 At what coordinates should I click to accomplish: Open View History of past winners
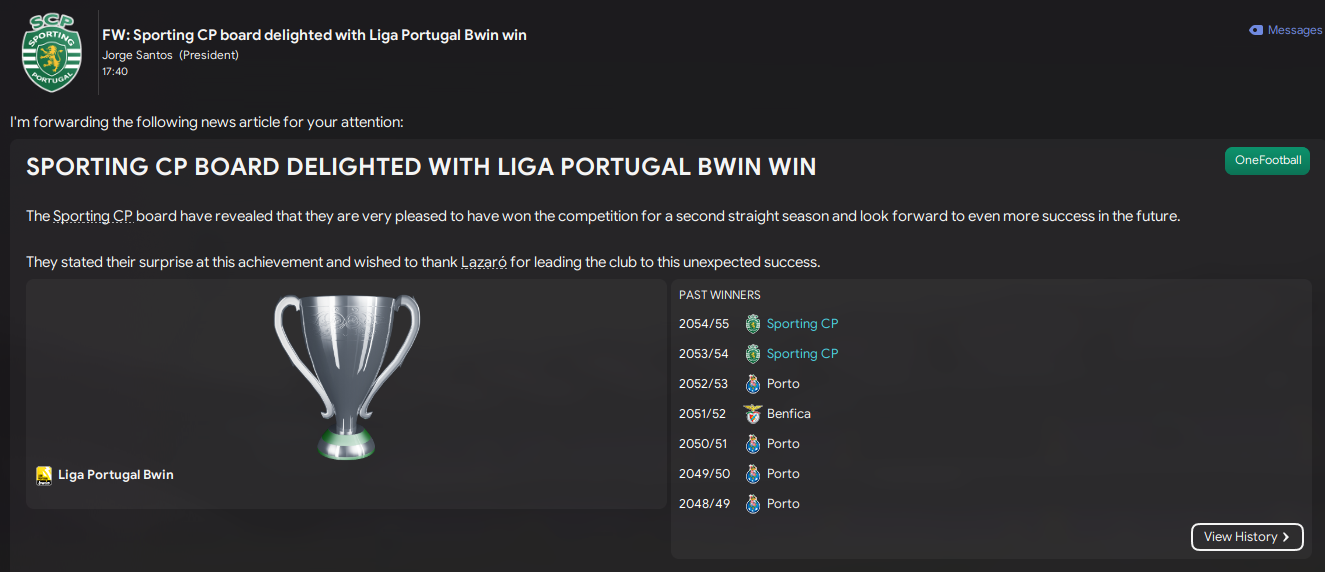click(x=1246, y=537)
